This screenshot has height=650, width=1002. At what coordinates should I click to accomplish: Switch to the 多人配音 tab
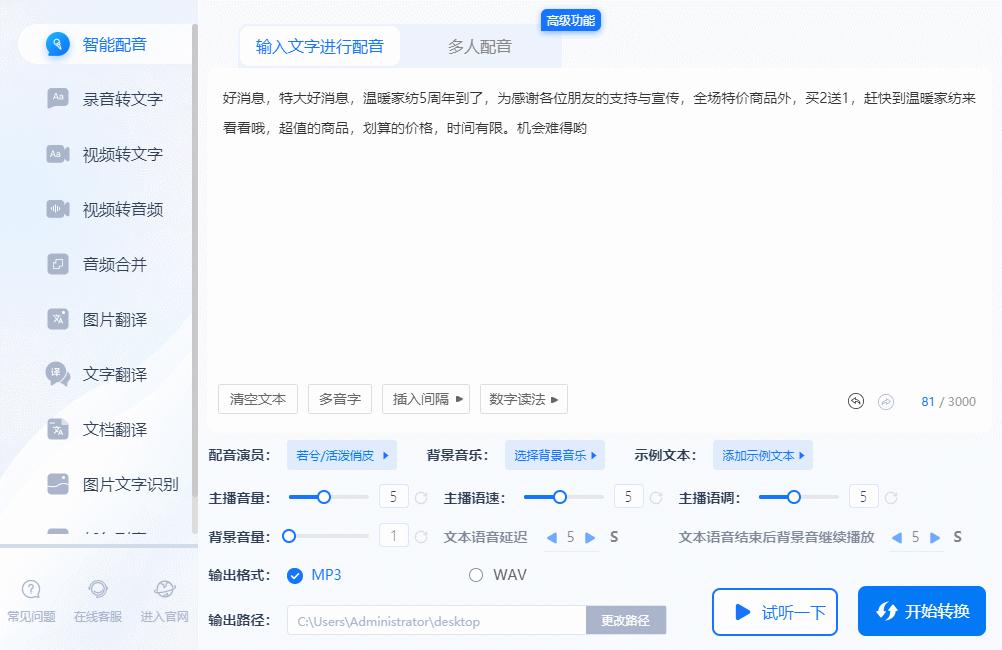coord(478,46)
